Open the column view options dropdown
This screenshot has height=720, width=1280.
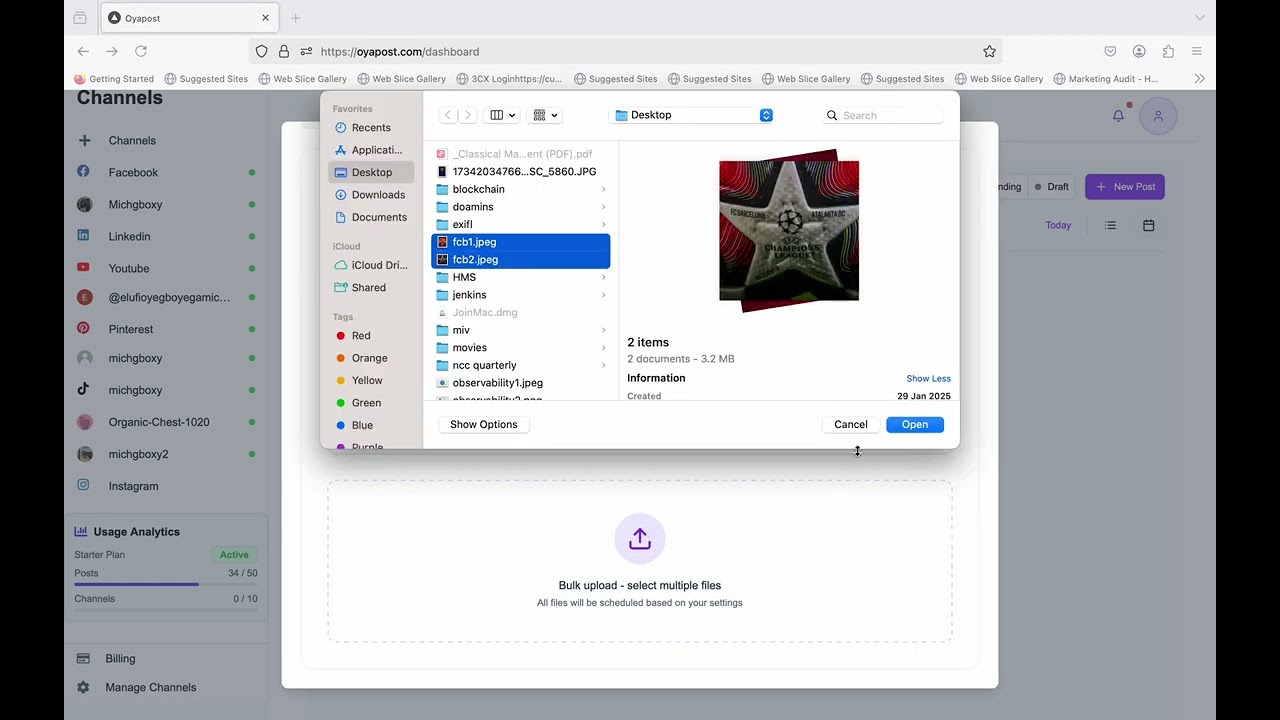[x=502, y=115]
